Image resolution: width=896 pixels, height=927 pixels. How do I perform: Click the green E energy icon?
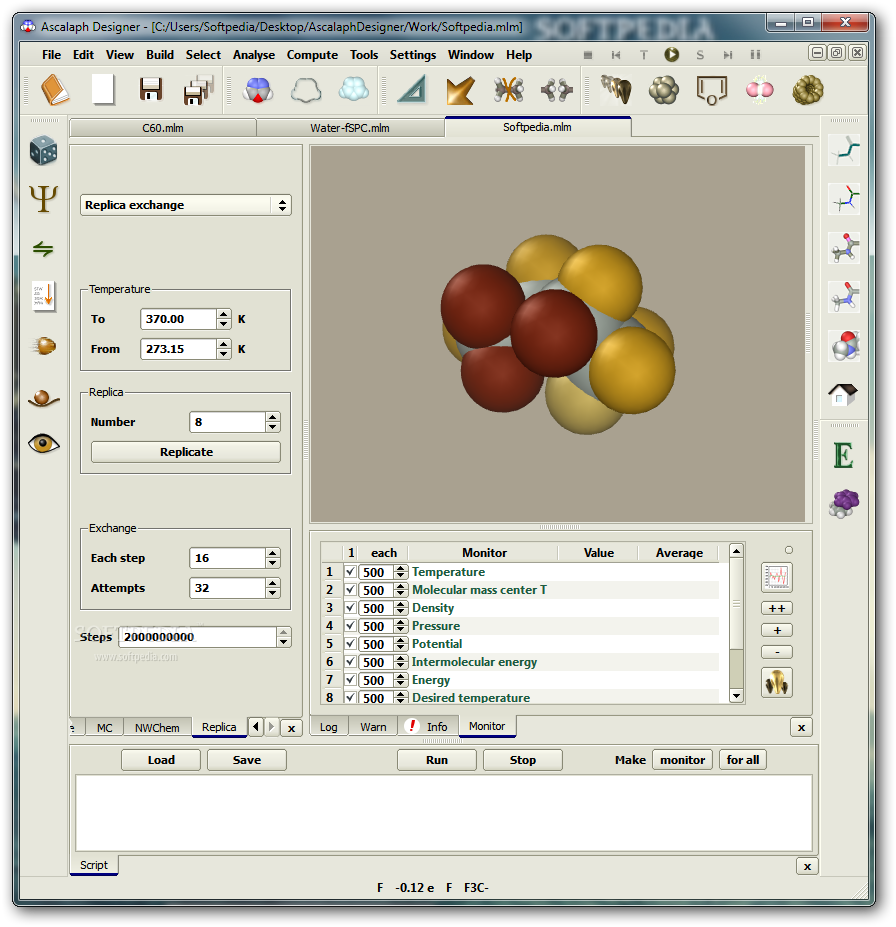(x=843, y=456)
